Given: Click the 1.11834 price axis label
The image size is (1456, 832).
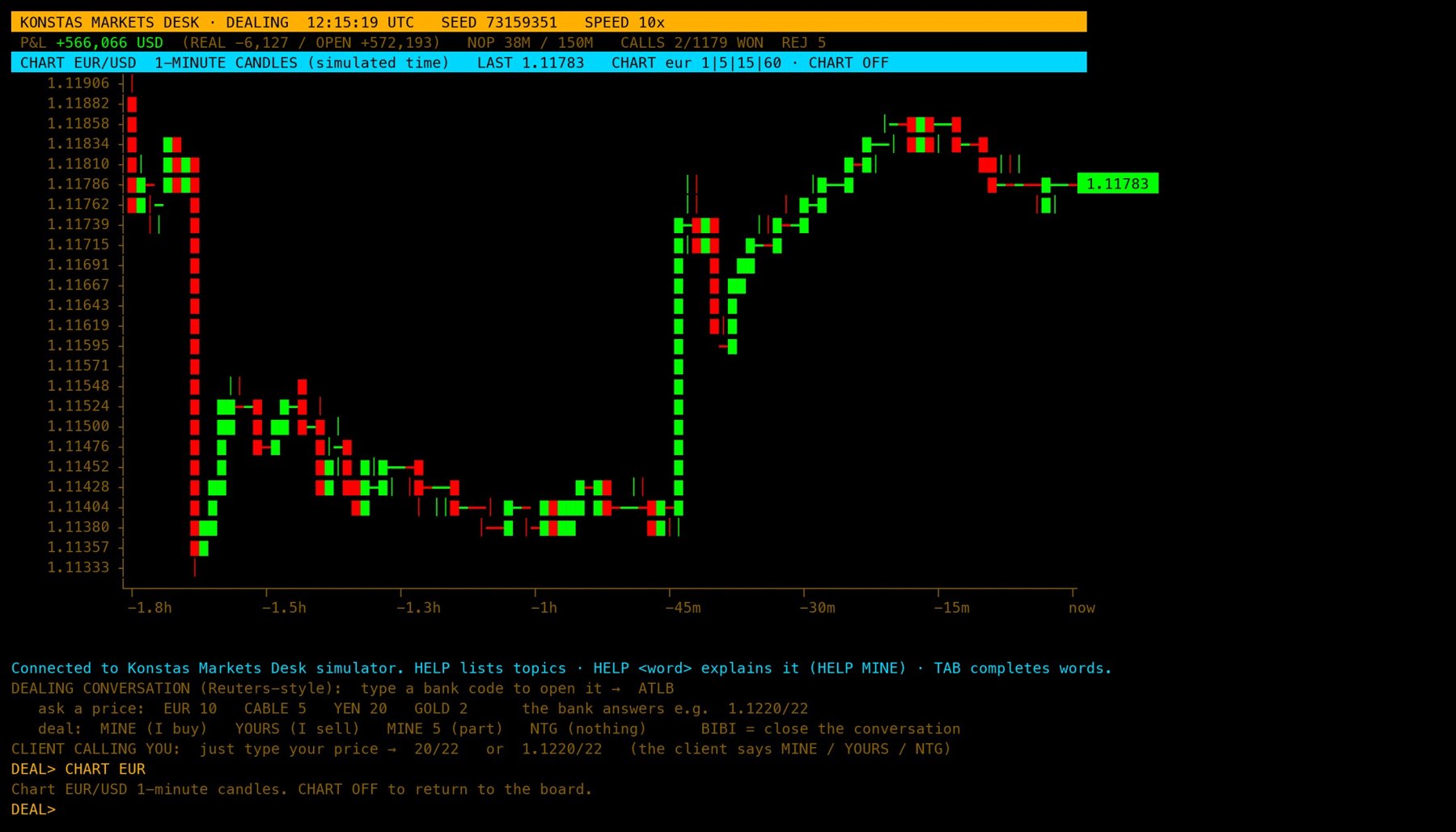Looking at the screenshot, I should (x=78, y=143).
